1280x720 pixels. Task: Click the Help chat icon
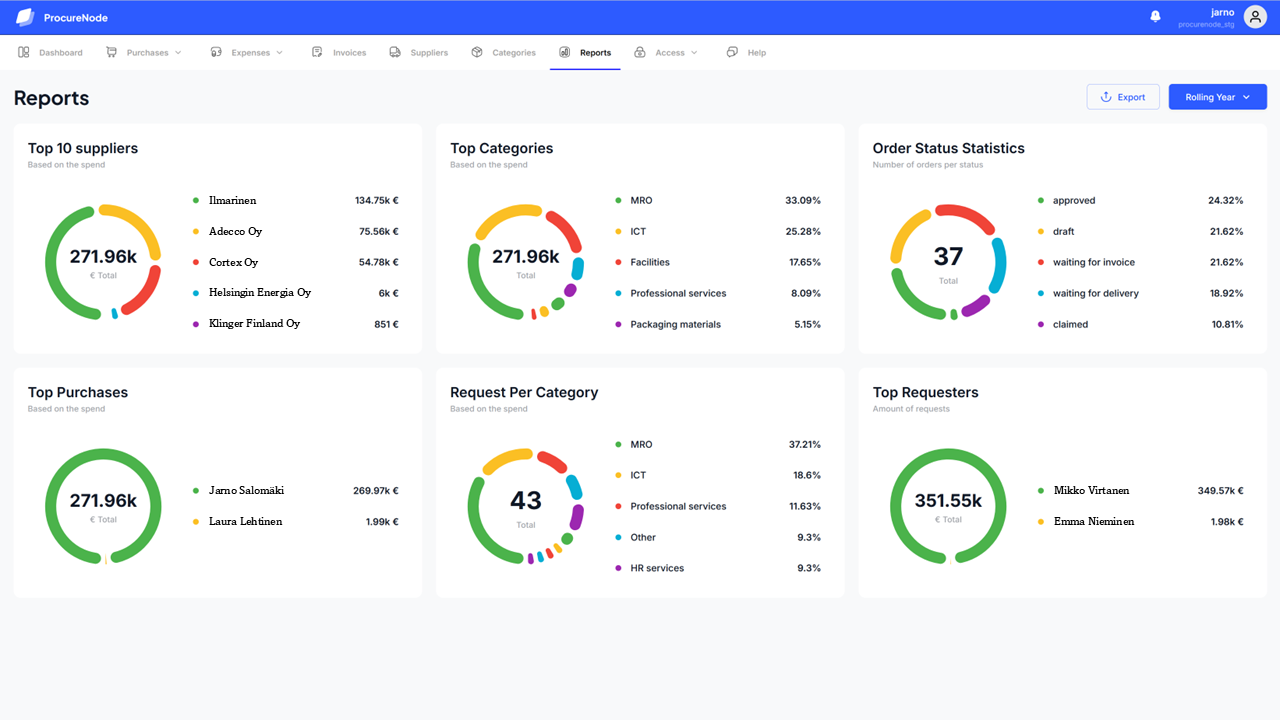click(x=732, y=52)
